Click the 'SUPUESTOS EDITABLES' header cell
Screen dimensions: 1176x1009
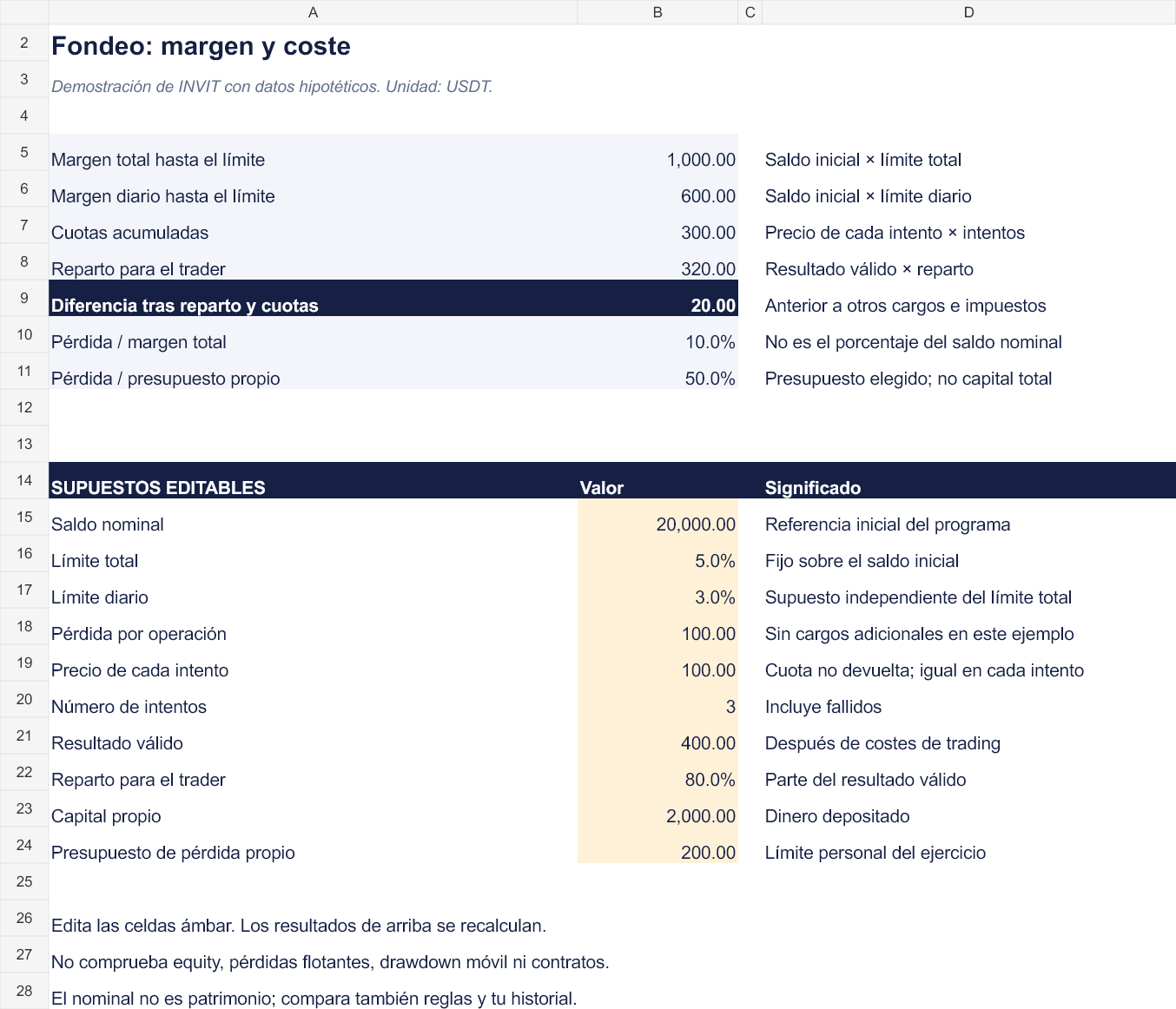(313, 480)
